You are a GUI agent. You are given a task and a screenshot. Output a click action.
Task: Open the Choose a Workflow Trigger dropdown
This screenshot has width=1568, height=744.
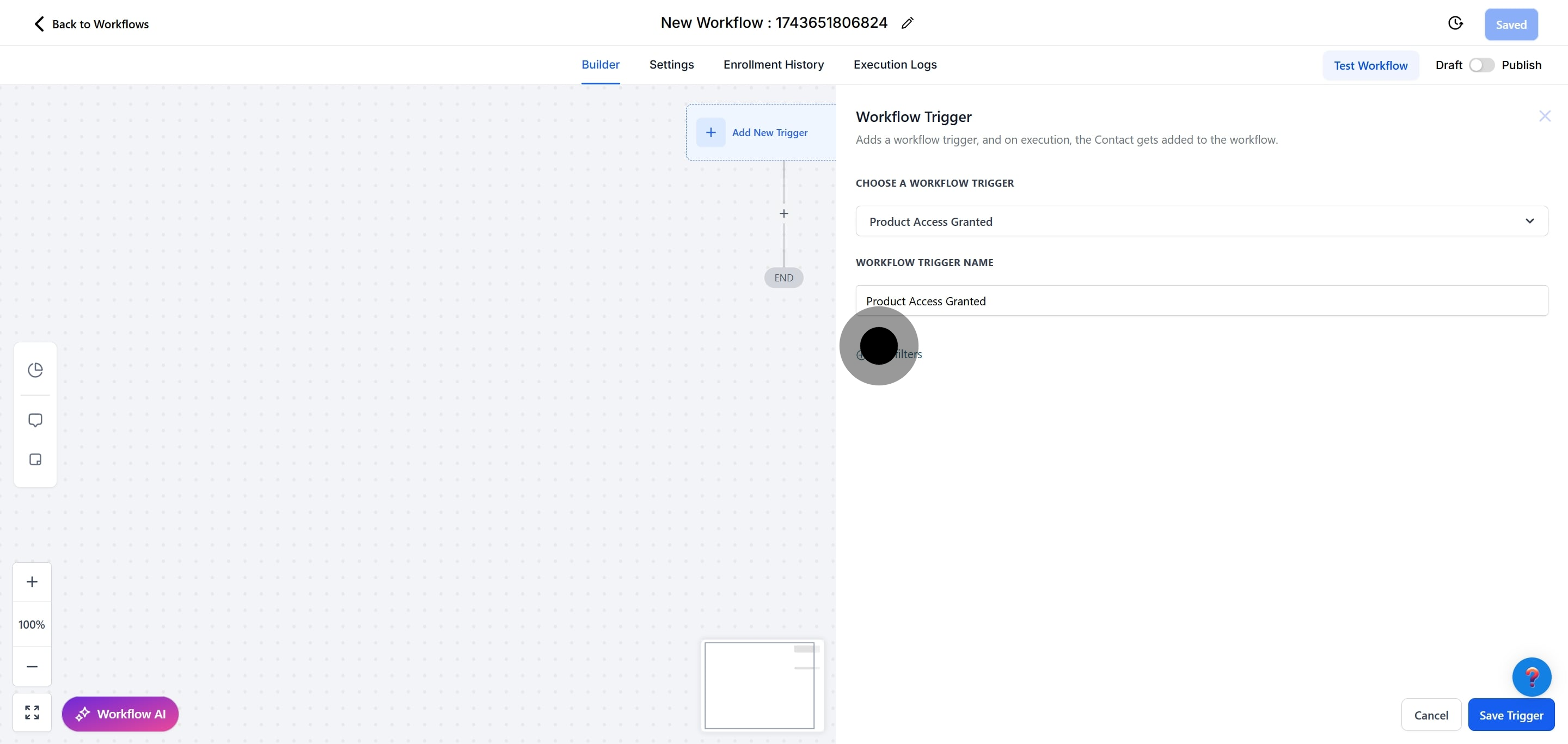(1201, 221)
